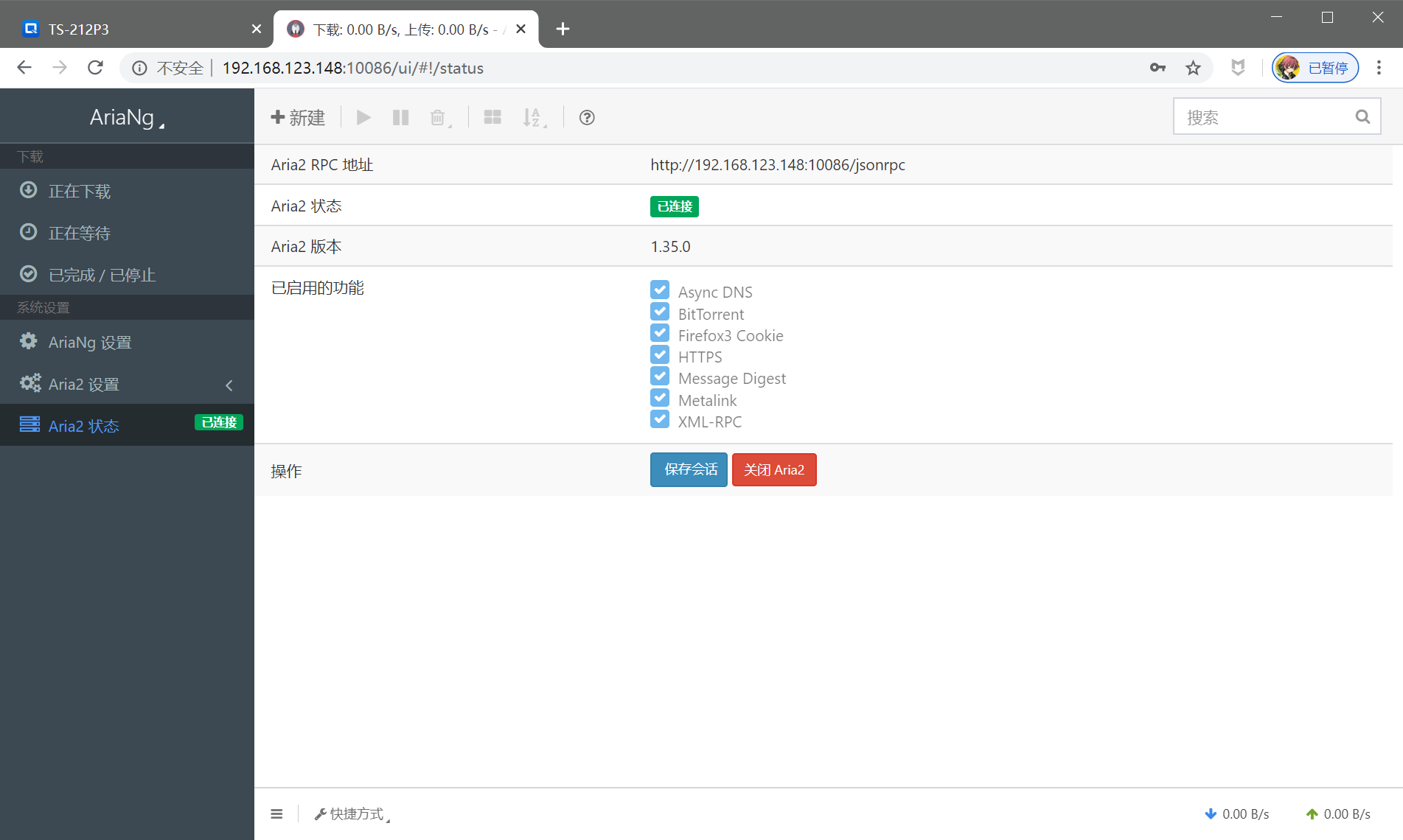Click the Aria2 version value 1.35.0
Image resolution: width=1403 pixels, height=840 pixels.
670,247
